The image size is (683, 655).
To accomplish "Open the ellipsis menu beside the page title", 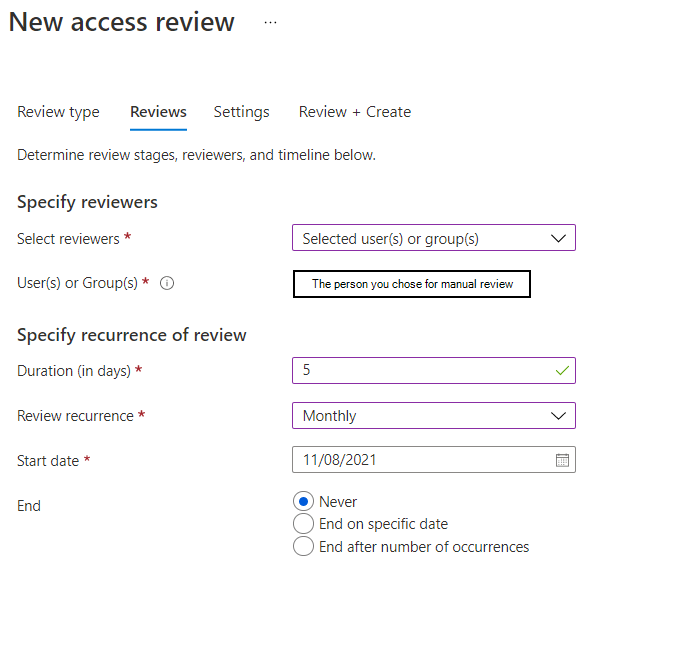I will (x=270, y=22).
